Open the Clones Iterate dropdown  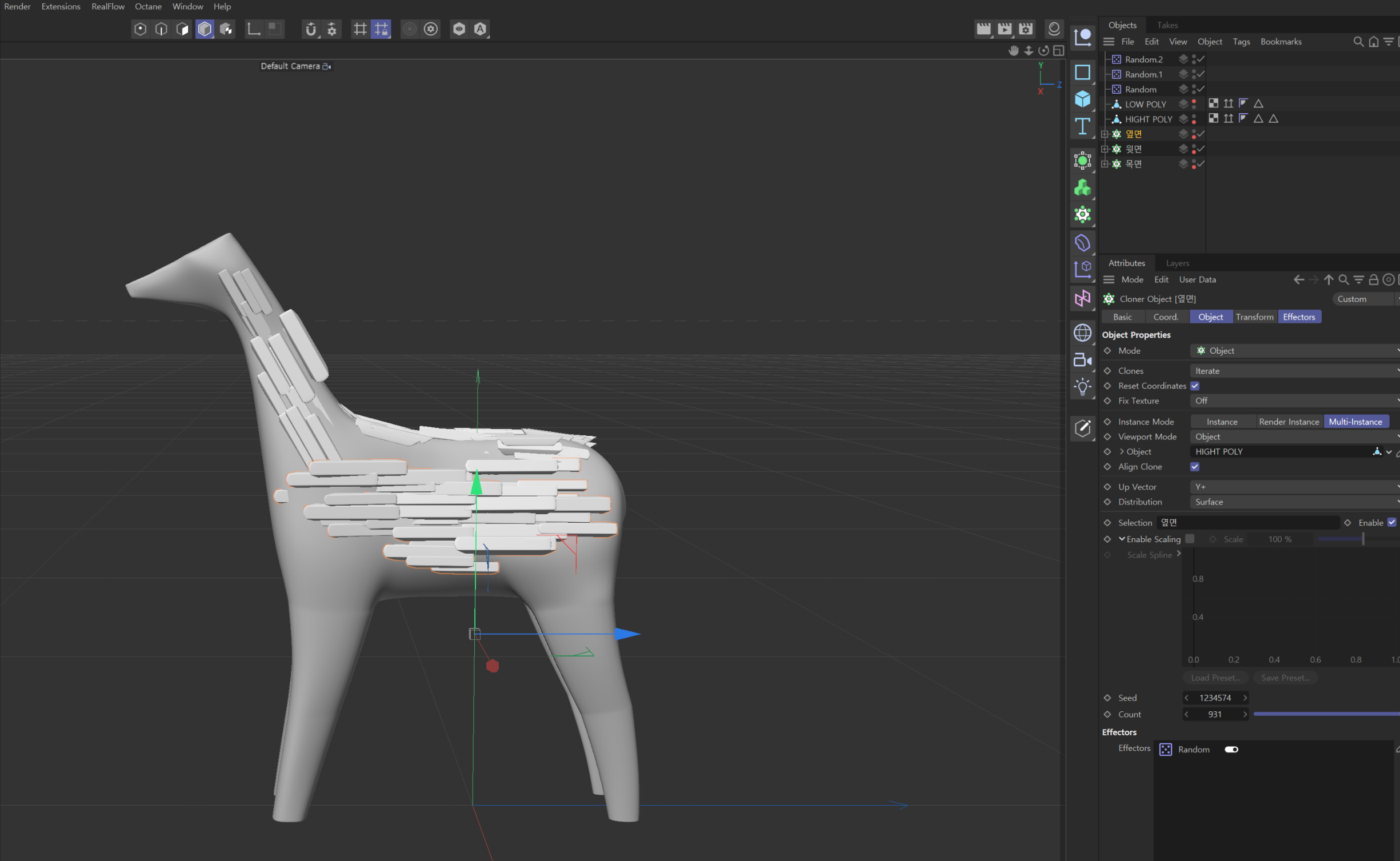1294,371
